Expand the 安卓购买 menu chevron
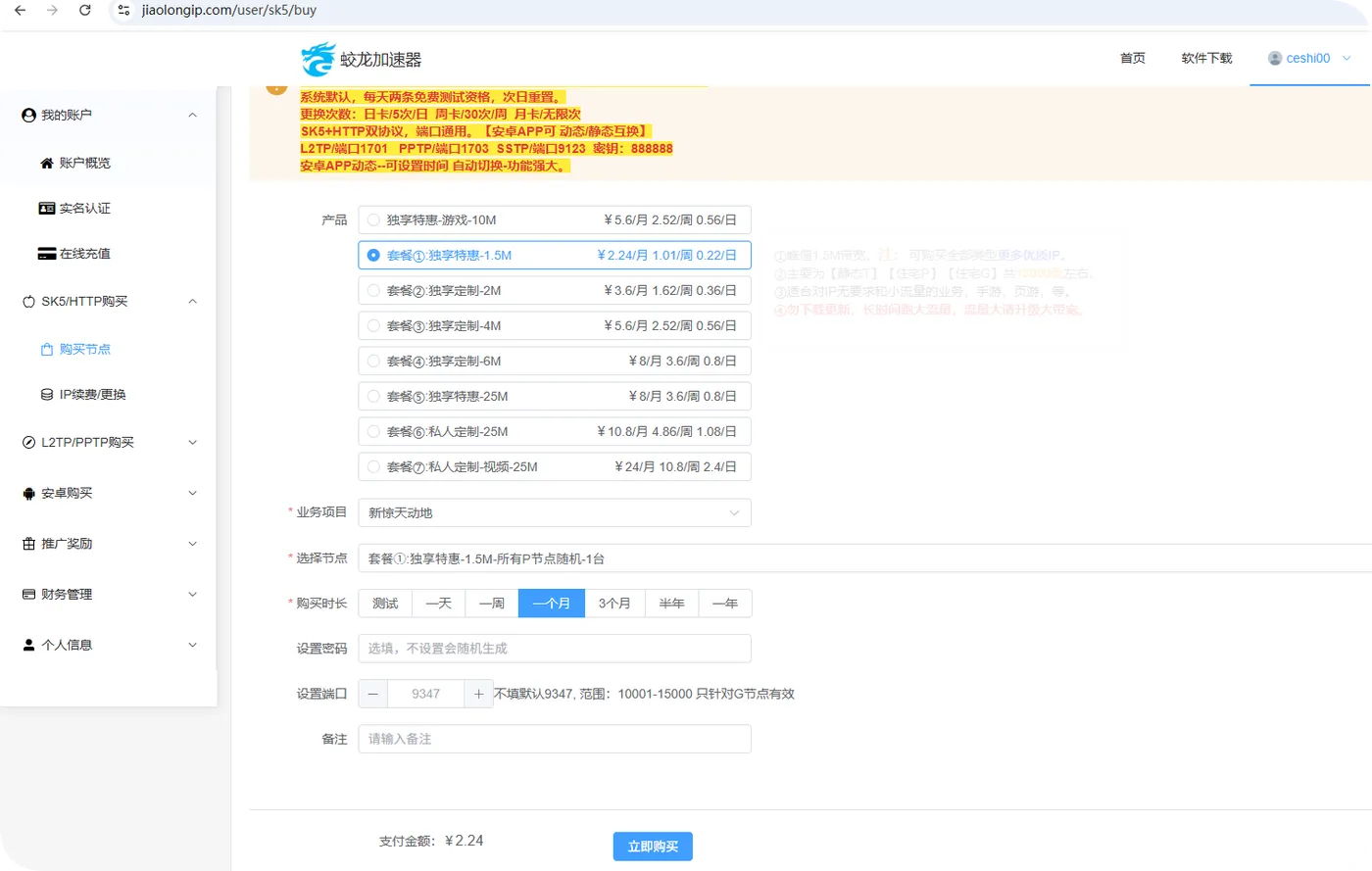The height and width of the screenshot is (871, 1372). (193, 494)
